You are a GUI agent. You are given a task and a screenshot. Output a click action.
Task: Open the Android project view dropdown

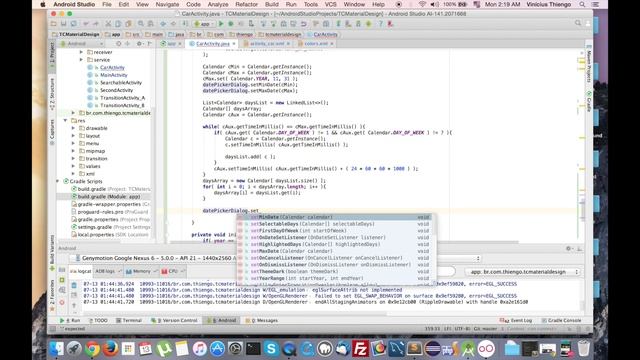coord(82,44)
